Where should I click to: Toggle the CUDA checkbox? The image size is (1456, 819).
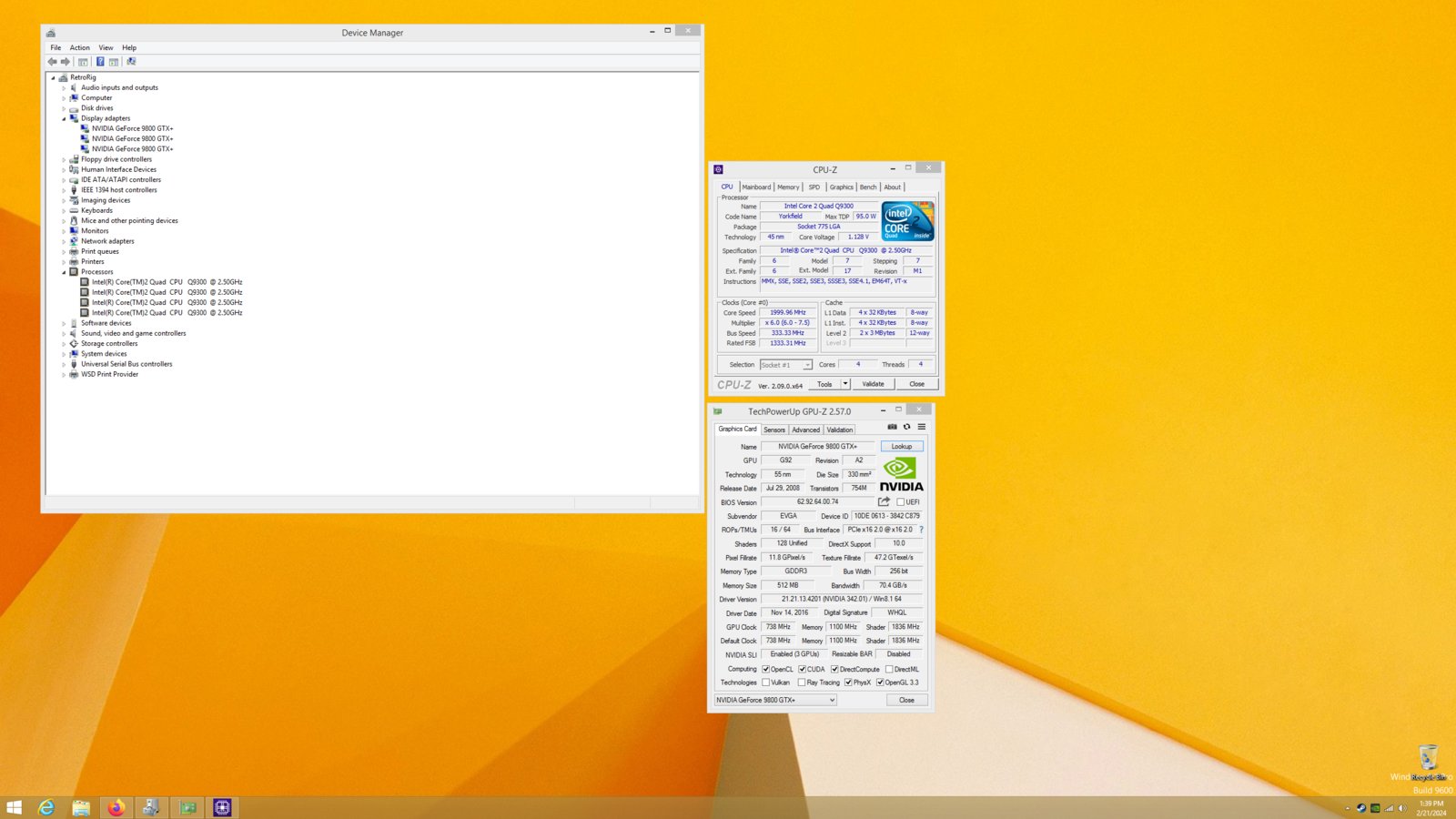(803, 670)
